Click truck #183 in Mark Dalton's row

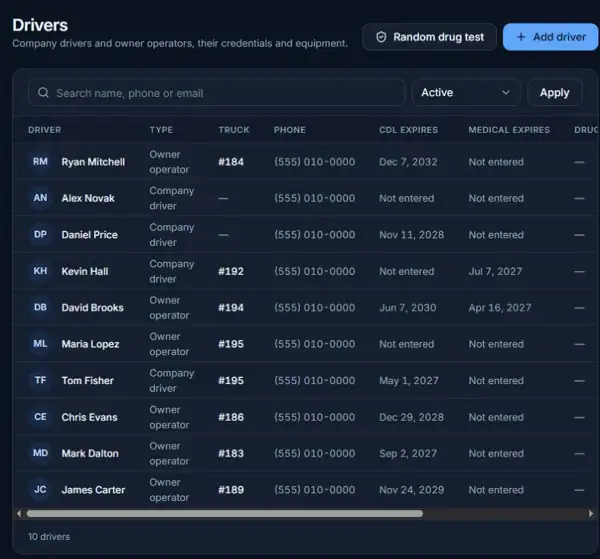(x=231, y=453)
